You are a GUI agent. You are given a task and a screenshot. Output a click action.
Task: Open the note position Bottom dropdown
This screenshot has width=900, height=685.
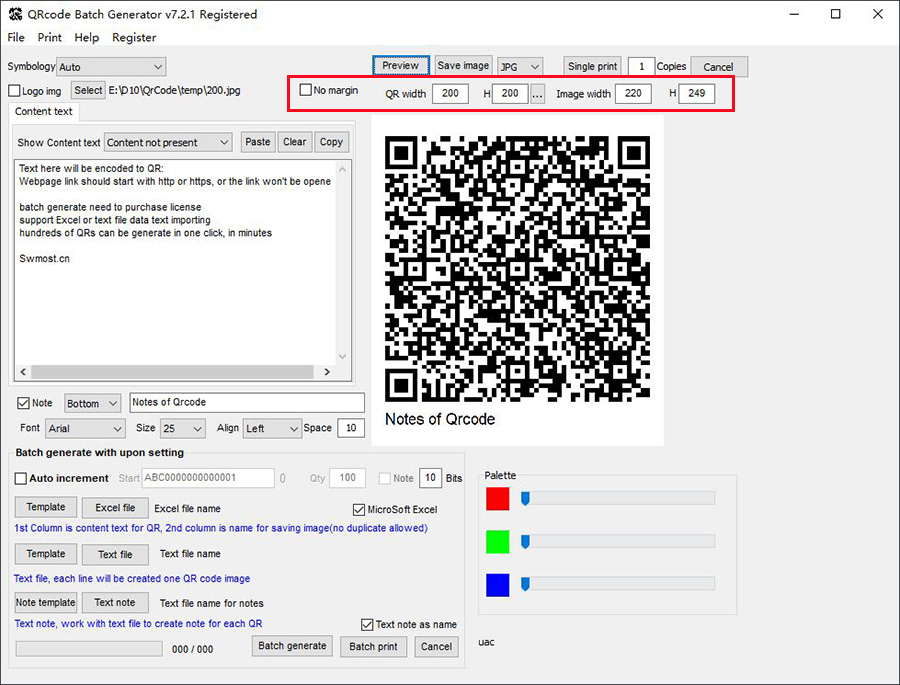point(92,404)
